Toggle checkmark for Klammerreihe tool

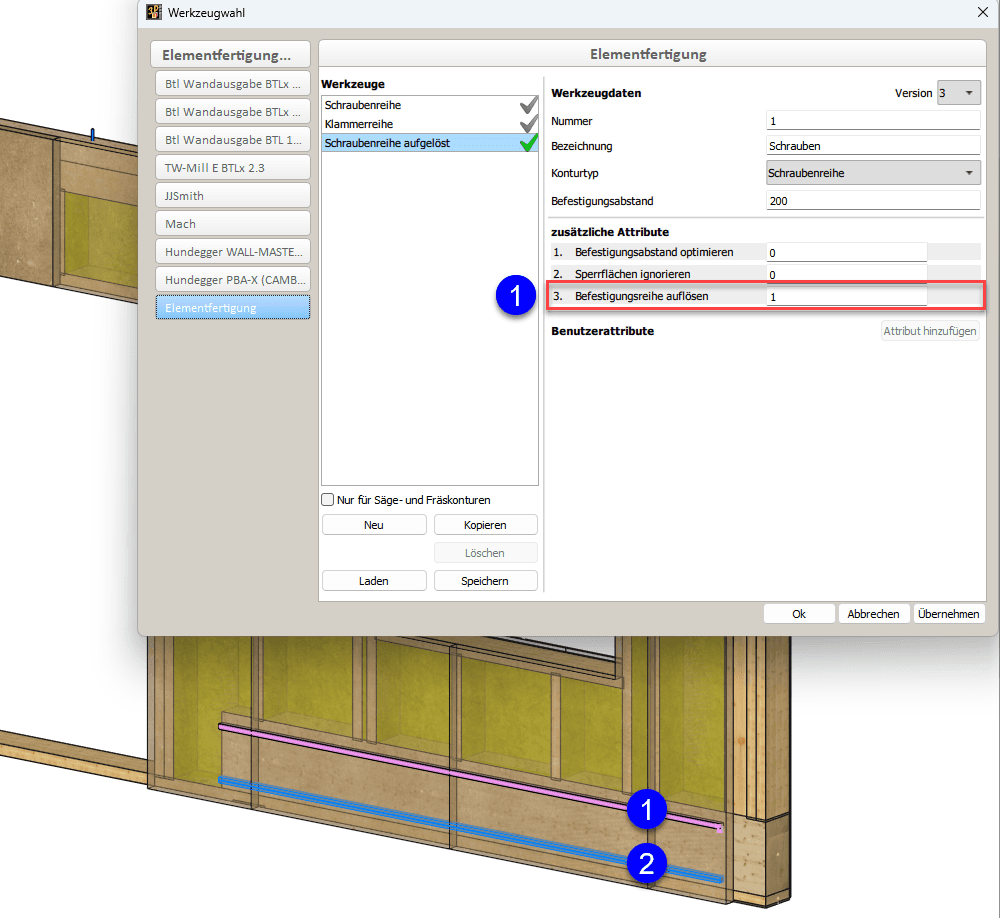[x=528, y=124]
